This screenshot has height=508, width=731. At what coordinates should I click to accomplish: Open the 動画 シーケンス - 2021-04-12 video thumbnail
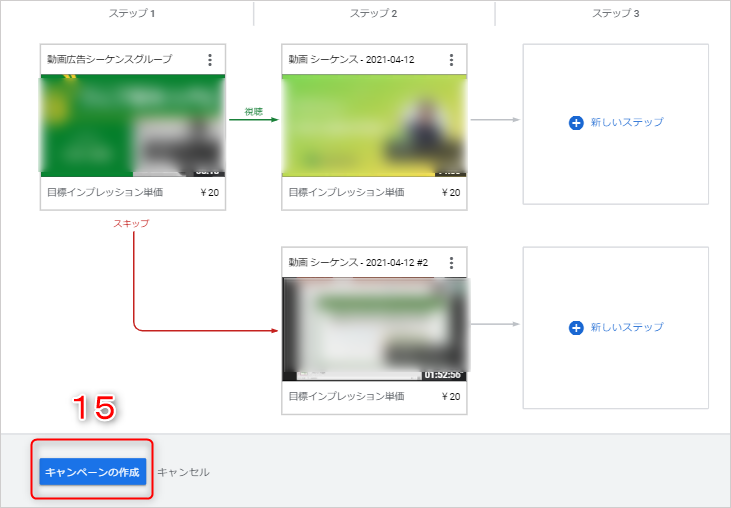[x=374, y=126]
